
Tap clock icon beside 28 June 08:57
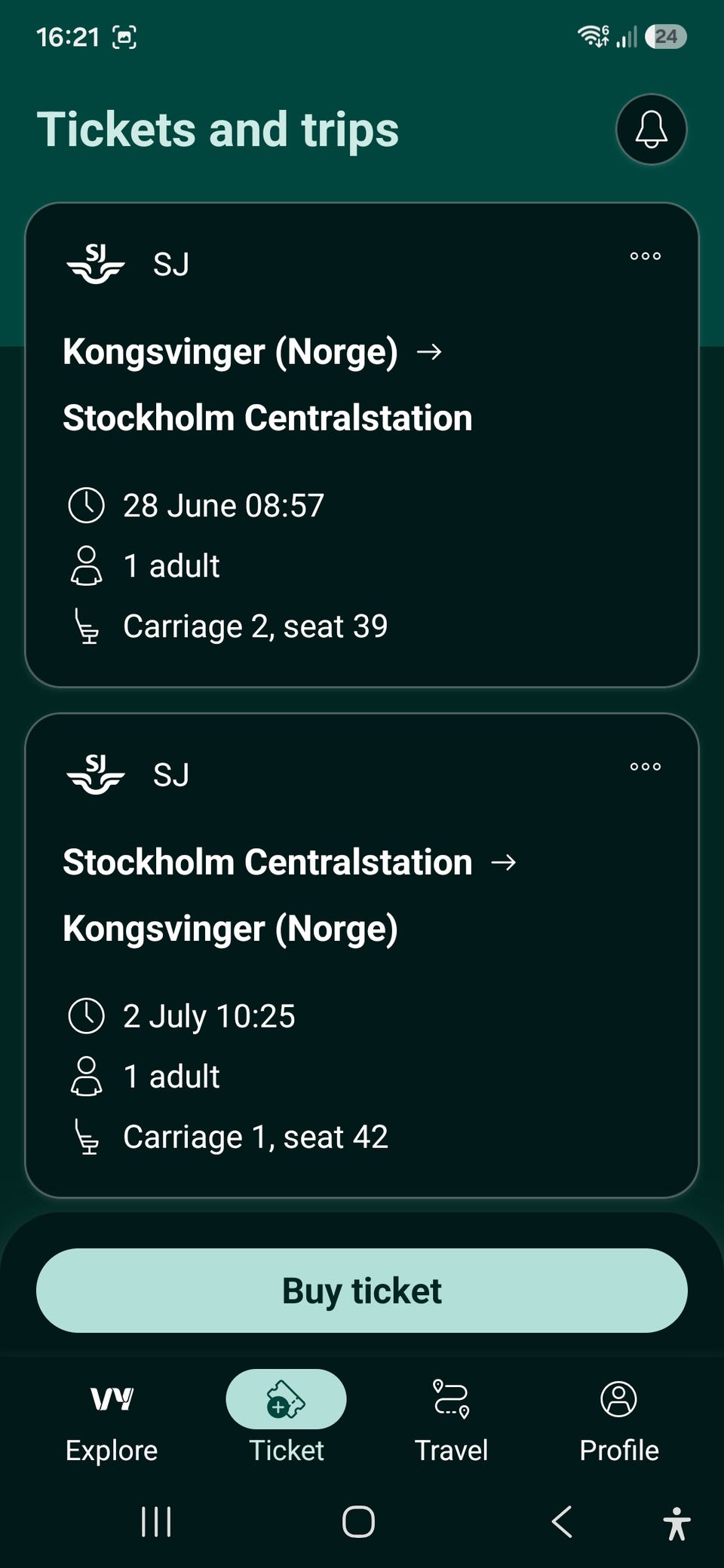pyautogui.click(x=86, y=505)
